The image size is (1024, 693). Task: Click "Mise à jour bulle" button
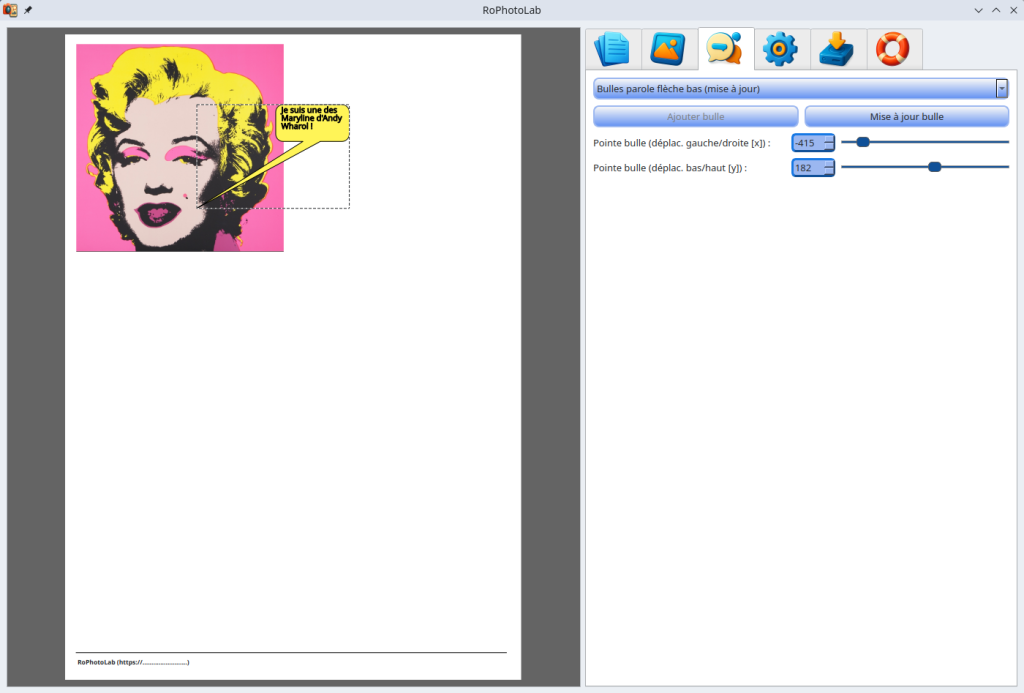coord(906,117)
